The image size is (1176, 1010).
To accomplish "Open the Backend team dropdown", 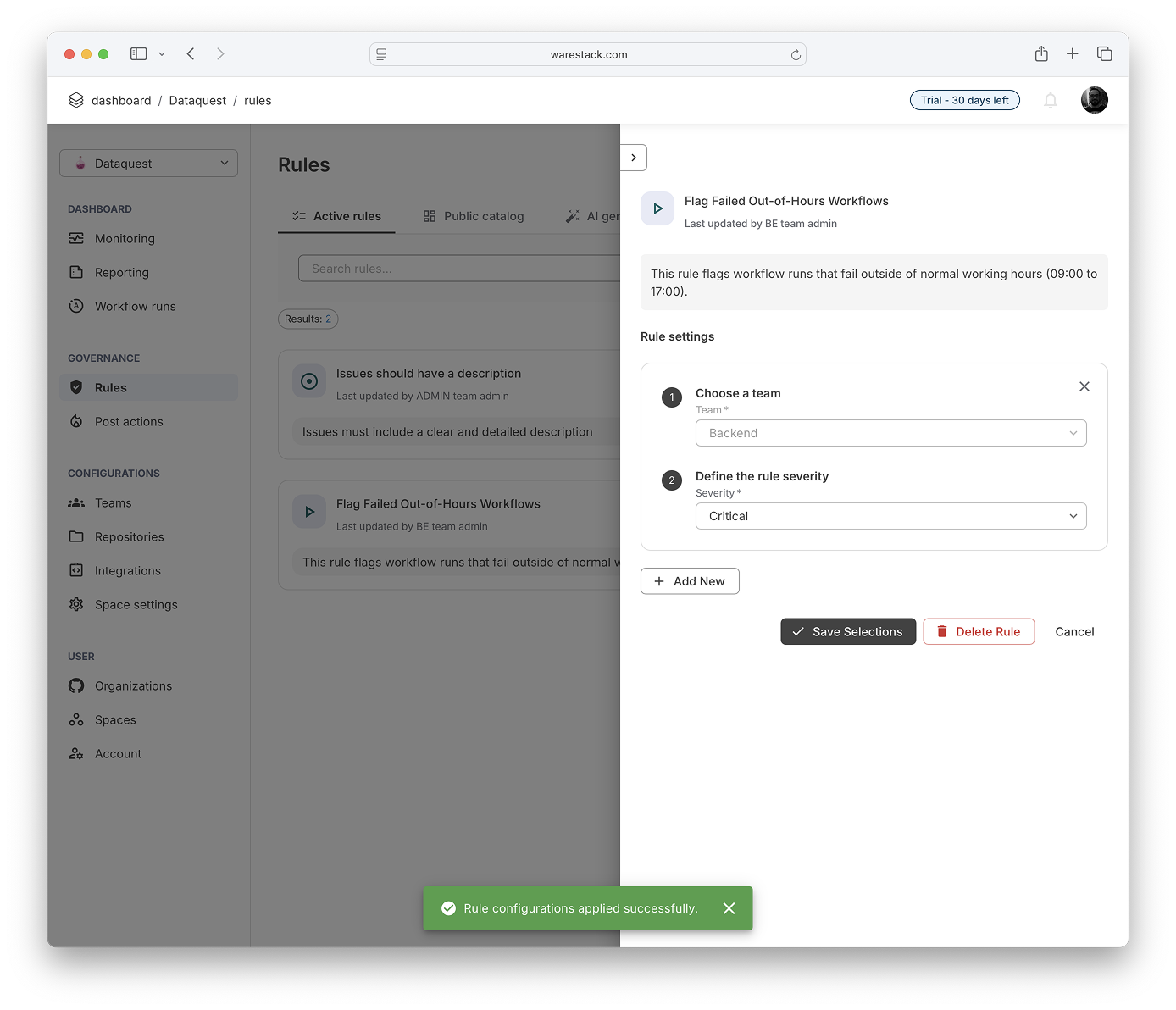I will coord(890,433).
